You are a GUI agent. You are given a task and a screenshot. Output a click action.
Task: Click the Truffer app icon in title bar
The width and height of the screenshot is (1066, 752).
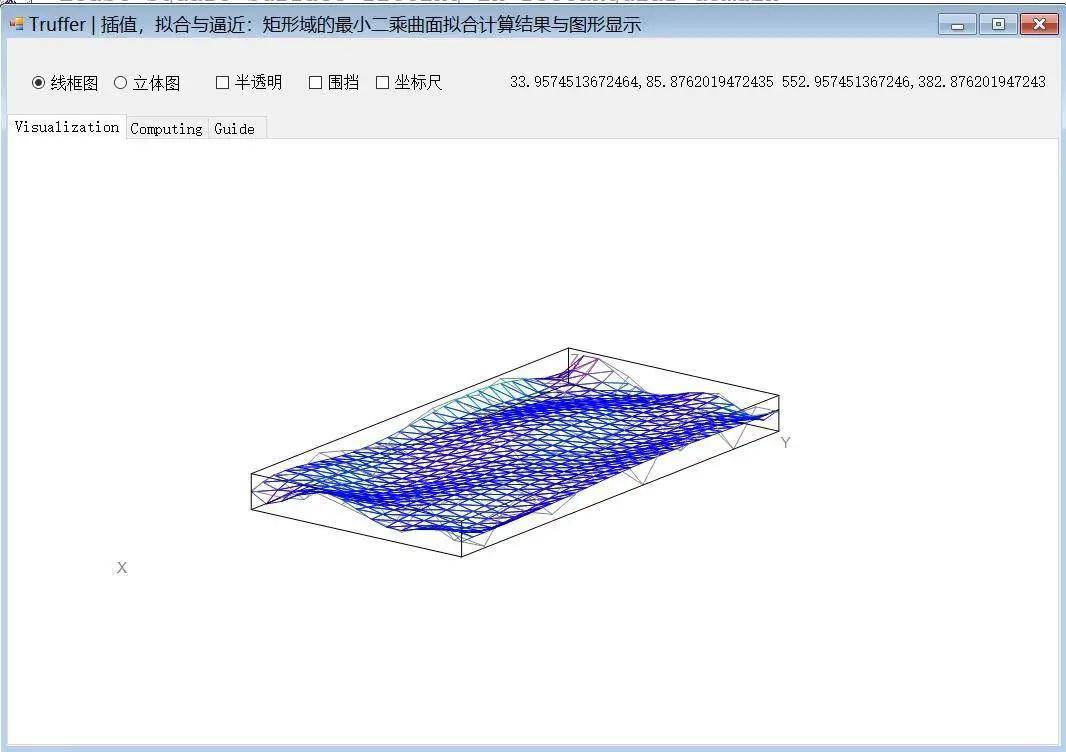pyautogui.click(x=16, y=24)
